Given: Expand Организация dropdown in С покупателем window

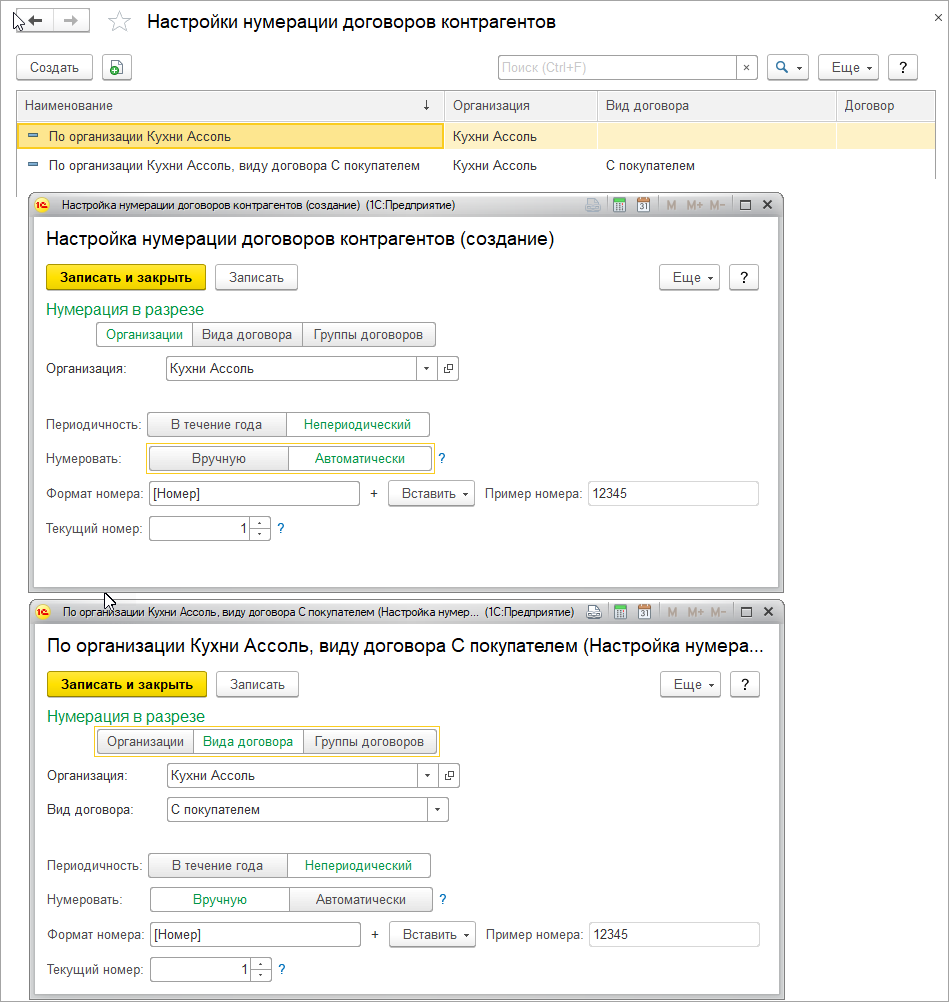Looking at the screenshot, I should pyautogui.click(x=428, y=775).
